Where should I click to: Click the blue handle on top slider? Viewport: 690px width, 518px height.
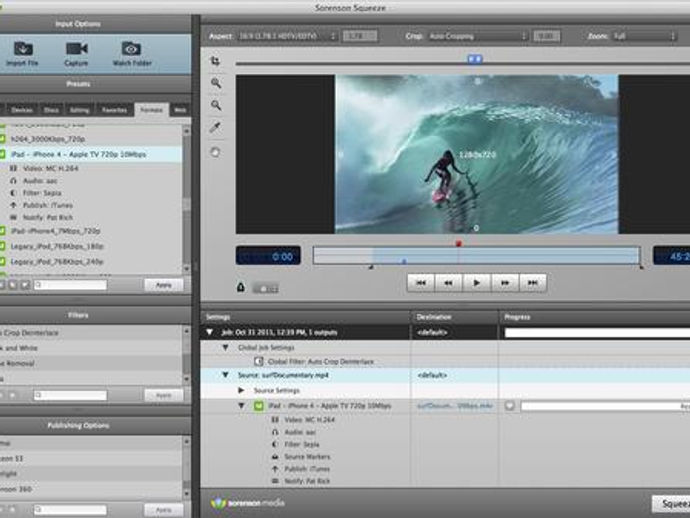pyautogui.click(x=475, y=59)
